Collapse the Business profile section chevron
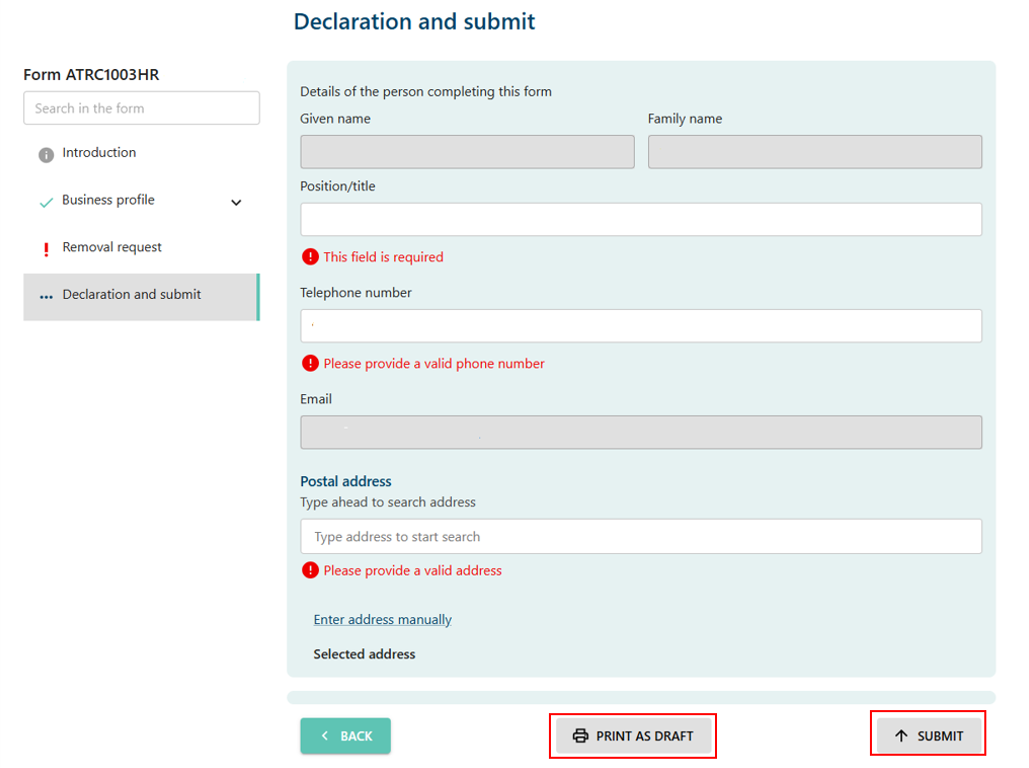1029x768 pixels. tap(236, 202)
